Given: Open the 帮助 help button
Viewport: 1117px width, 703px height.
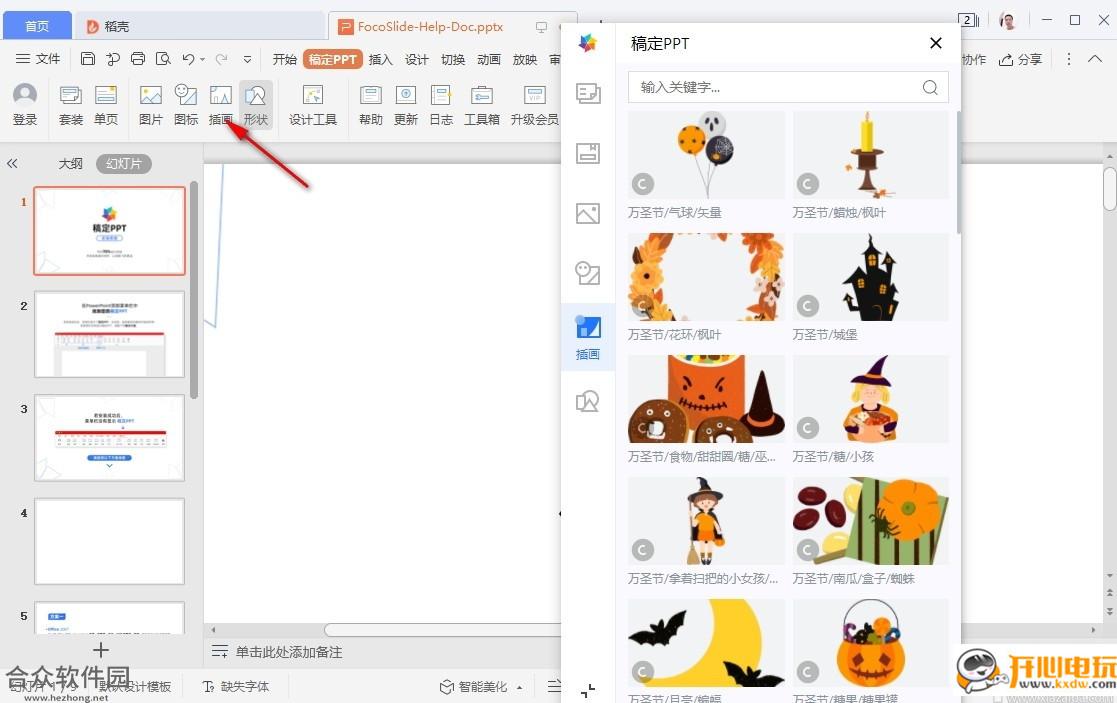Looking at the screenshot, I should (370, 104).
